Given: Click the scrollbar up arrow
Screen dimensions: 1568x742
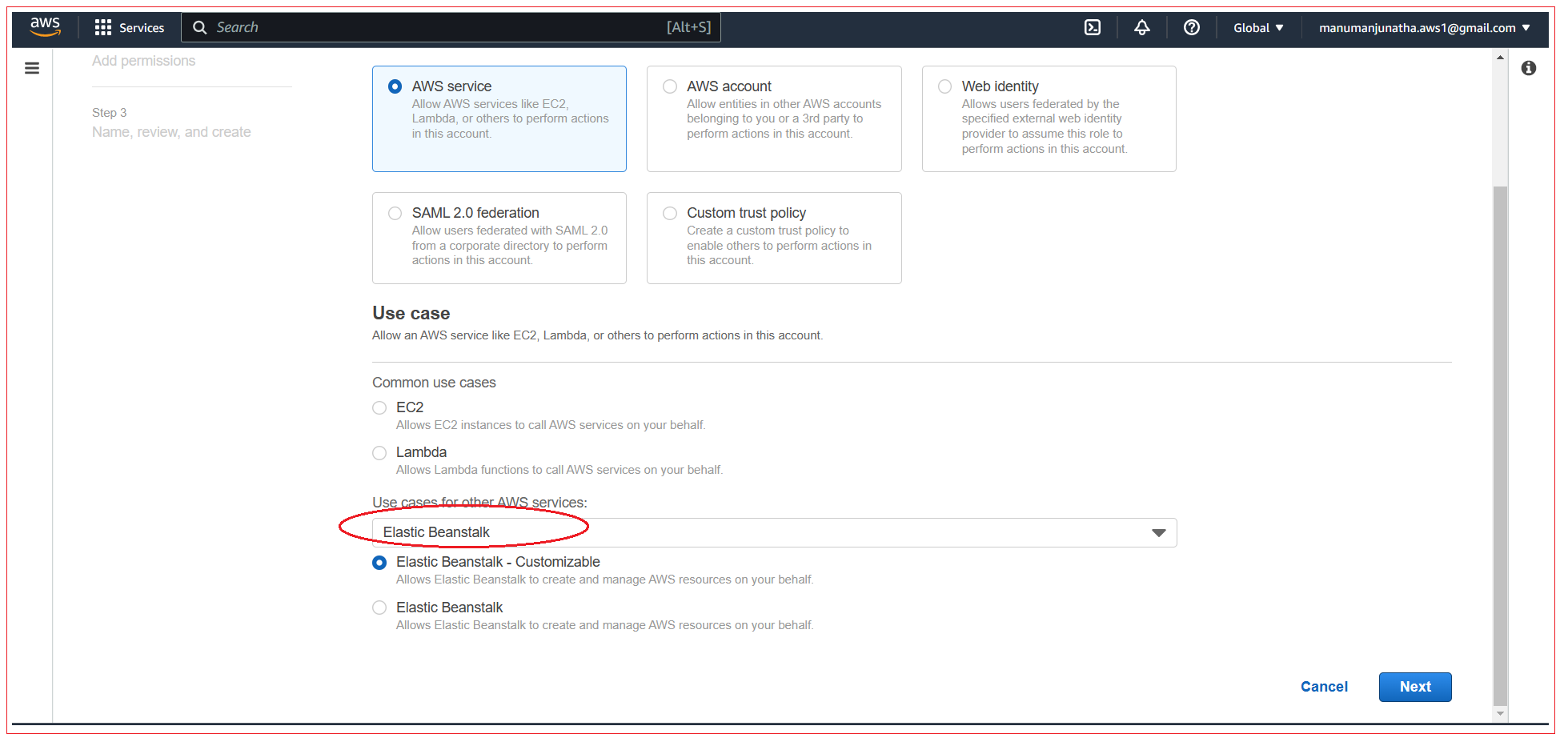Looking at the screenshot, I should tap(1501, 58).
